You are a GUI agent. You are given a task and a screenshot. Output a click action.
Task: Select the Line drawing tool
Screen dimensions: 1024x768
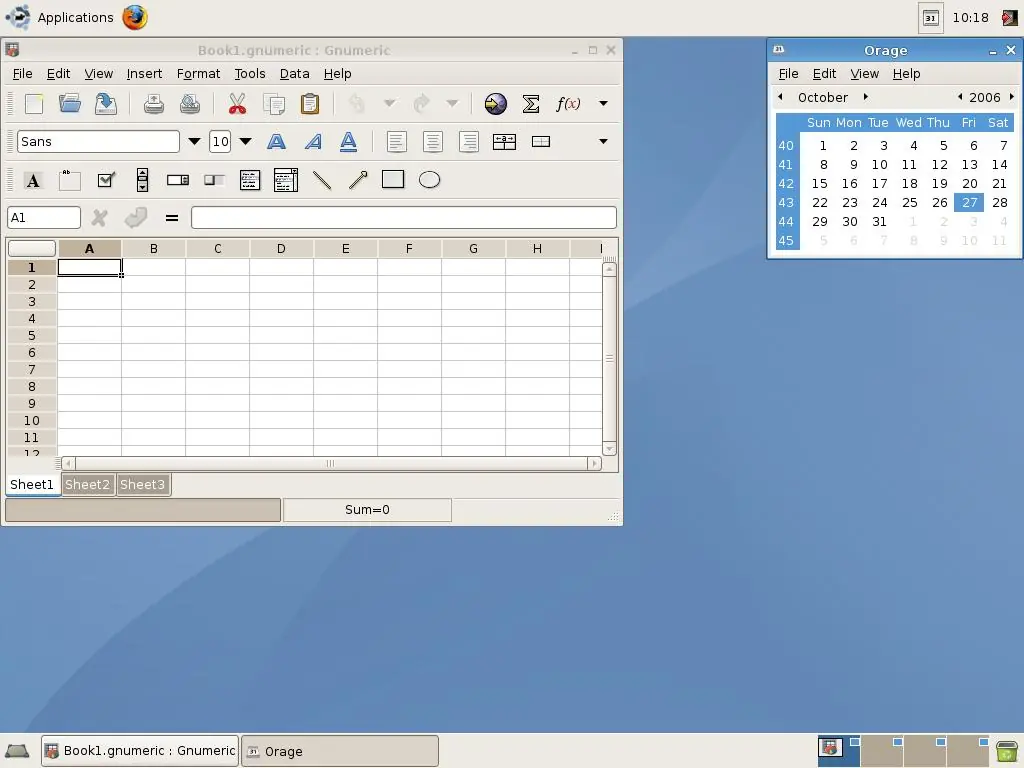coord(322,180)
